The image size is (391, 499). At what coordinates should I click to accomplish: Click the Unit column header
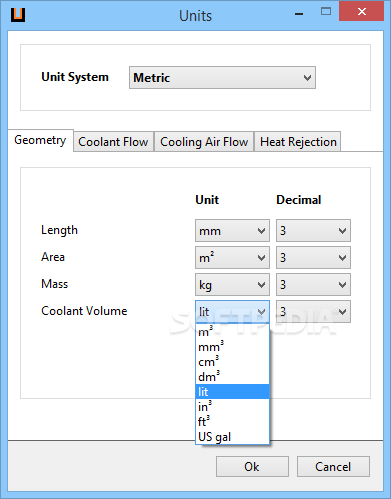207,200
